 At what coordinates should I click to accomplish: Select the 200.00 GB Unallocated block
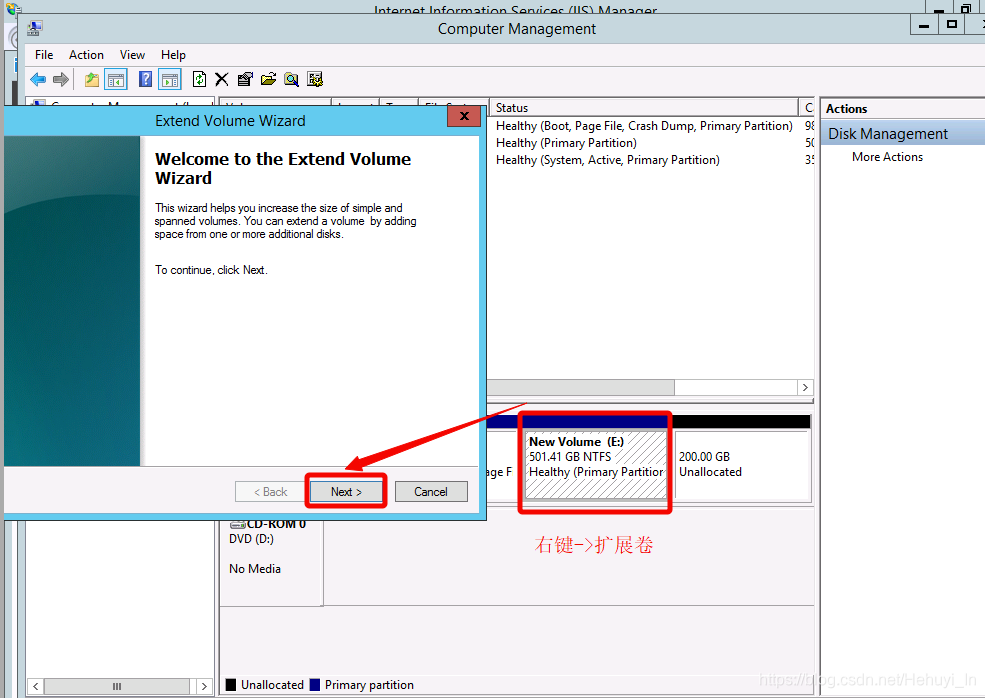[743, 464]
